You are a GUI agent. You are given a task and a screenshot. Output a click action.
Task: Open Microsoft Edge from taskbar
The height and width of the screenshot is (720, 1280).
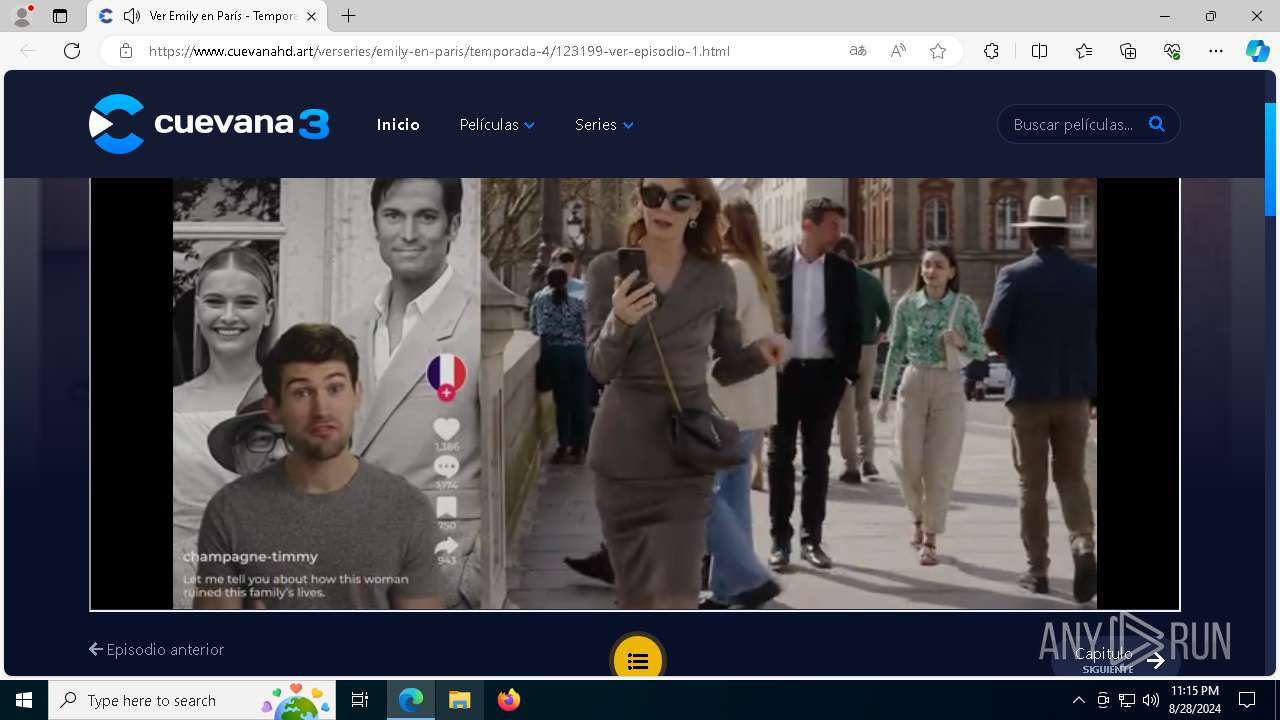click(x=411, y=700)
